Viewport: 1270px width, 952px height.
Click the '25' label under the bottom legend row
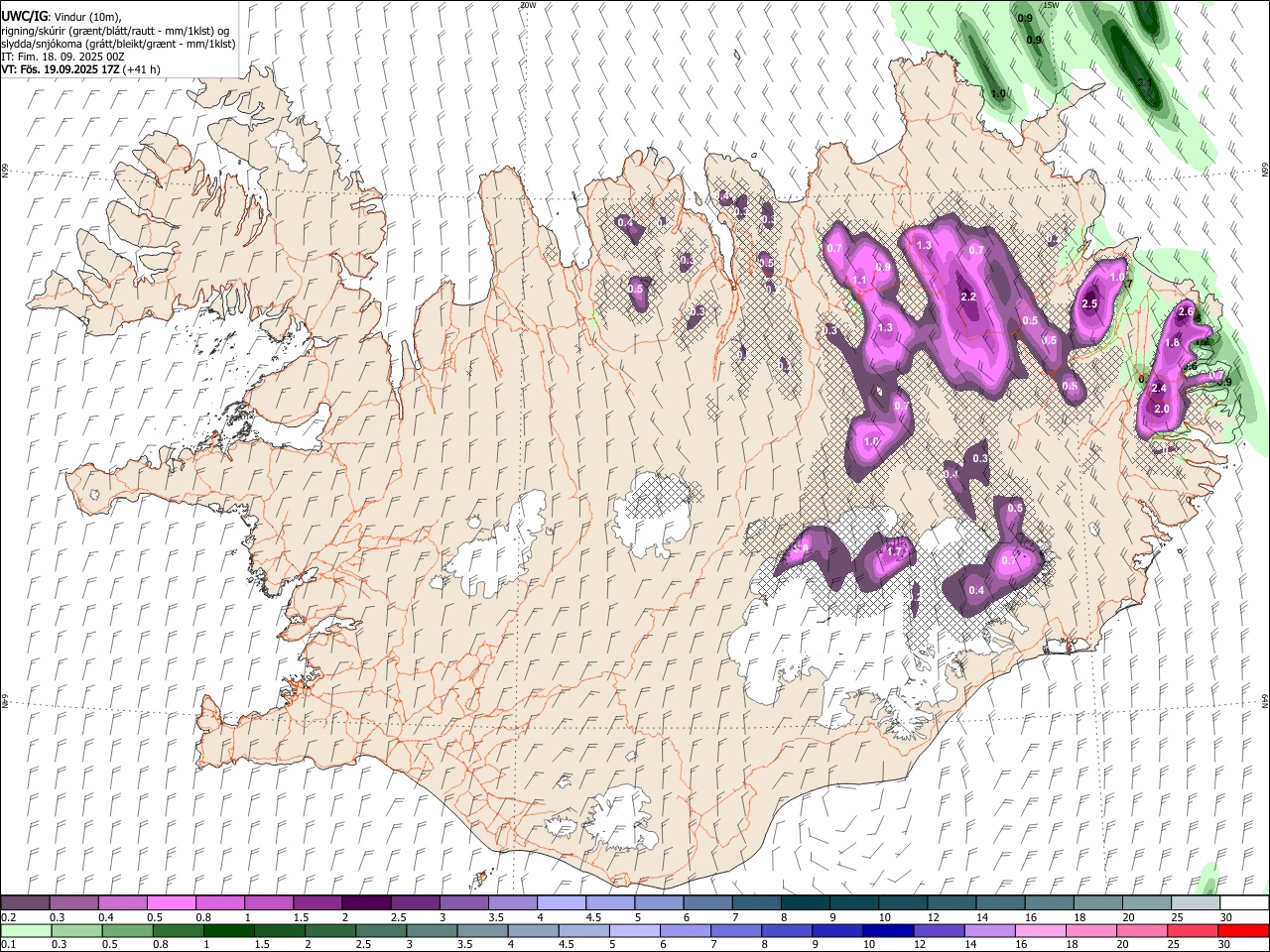point(1174,945)
